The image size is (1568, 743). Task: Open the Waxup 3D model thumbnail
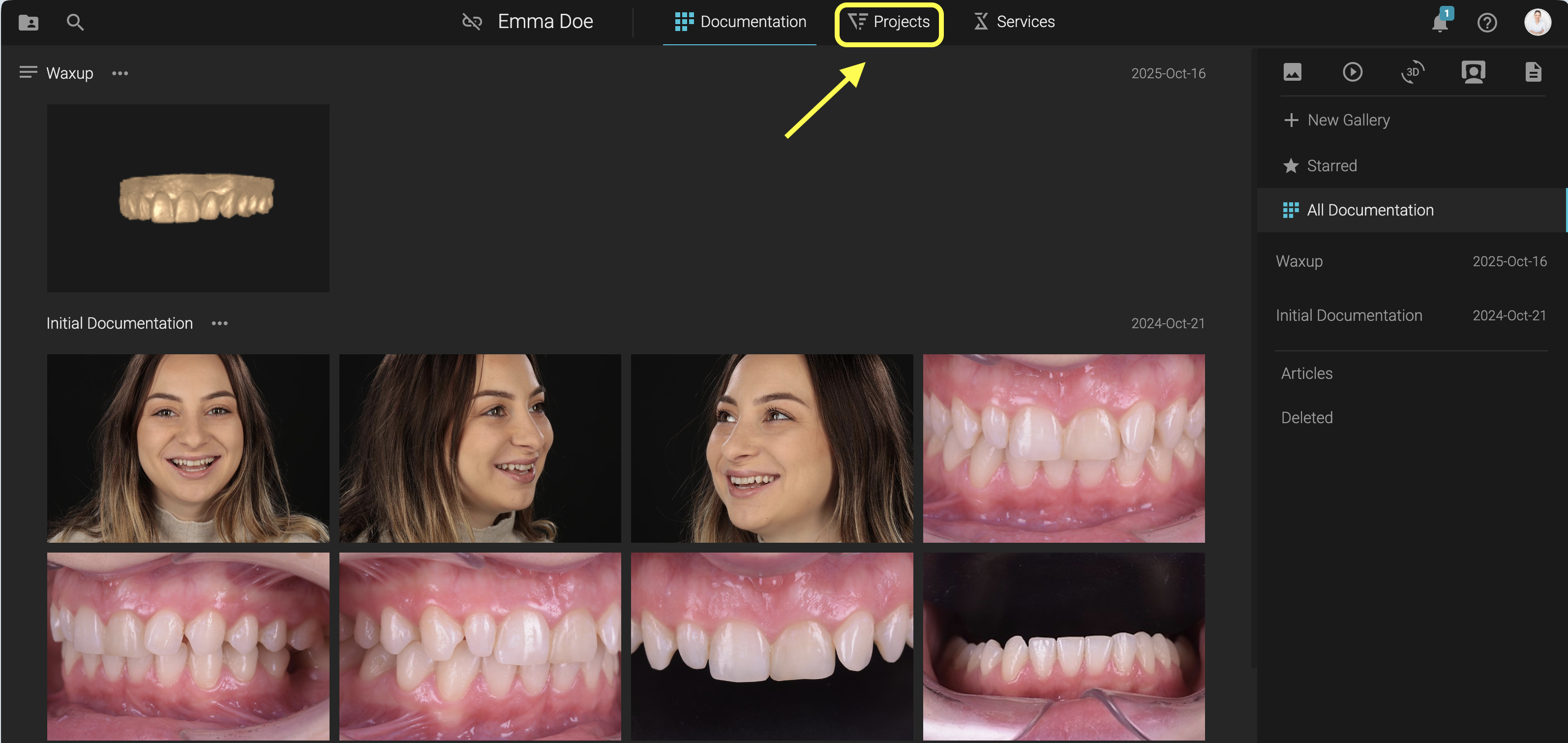click(x=188, y=198)
